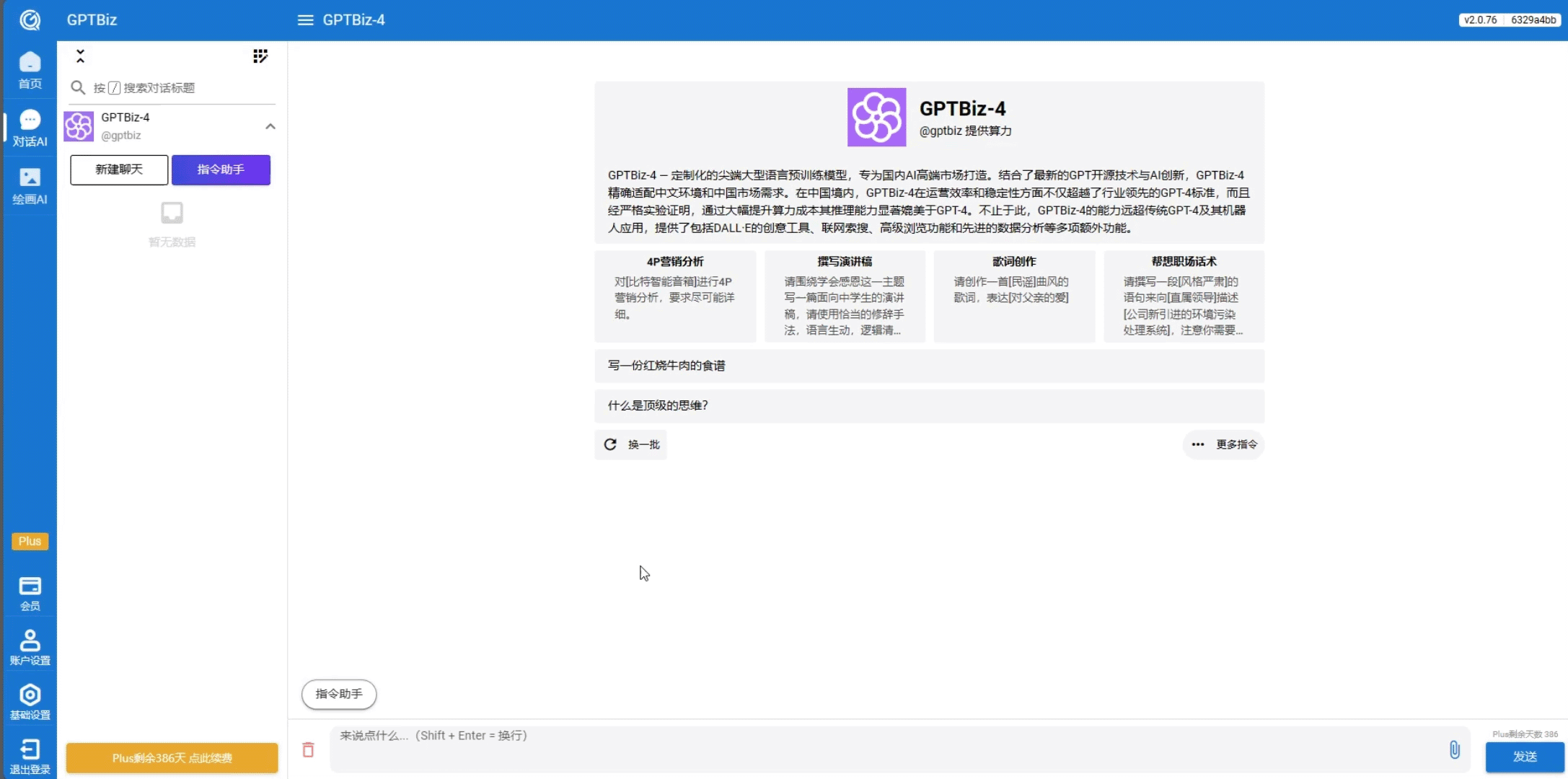Click the 新建聊天 new chat button
The image size is (1568, 779).
[119, 170]
